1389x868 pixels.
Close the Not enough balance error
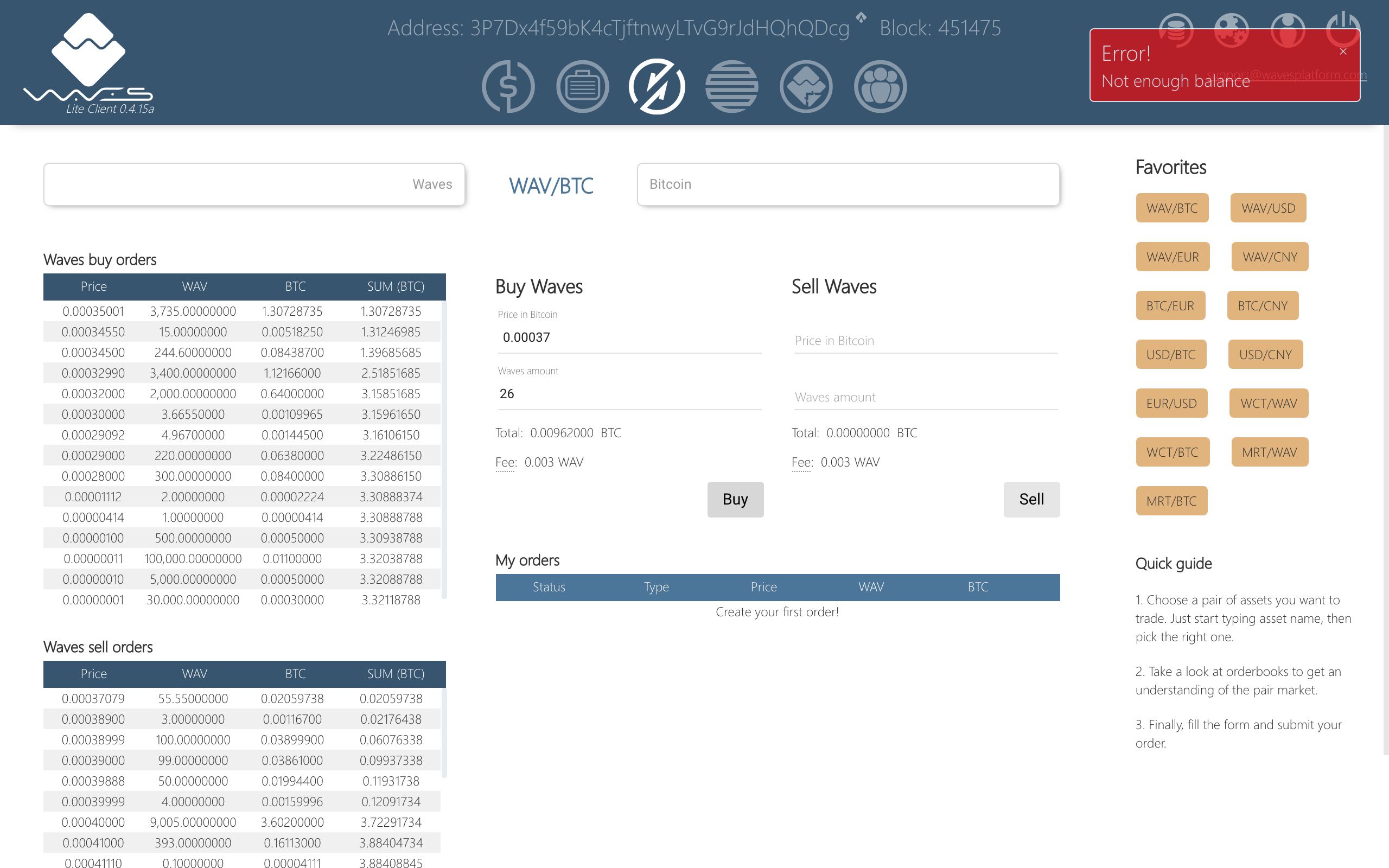[1343, 52]
